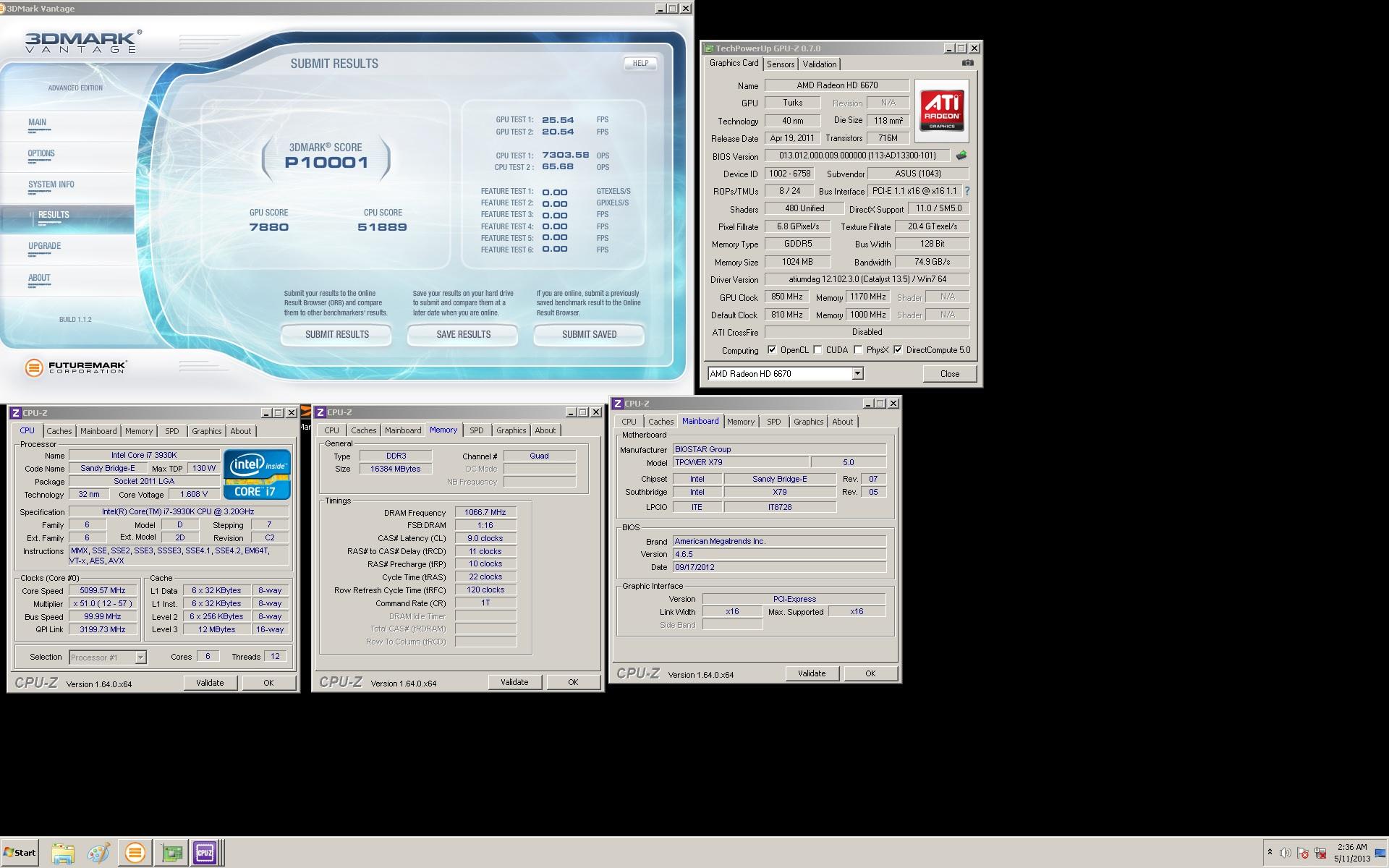The height and width of the screenshot is (868, 1389).
Task: Open the Validation tab in GPU-Z
Action: point(820,64)
